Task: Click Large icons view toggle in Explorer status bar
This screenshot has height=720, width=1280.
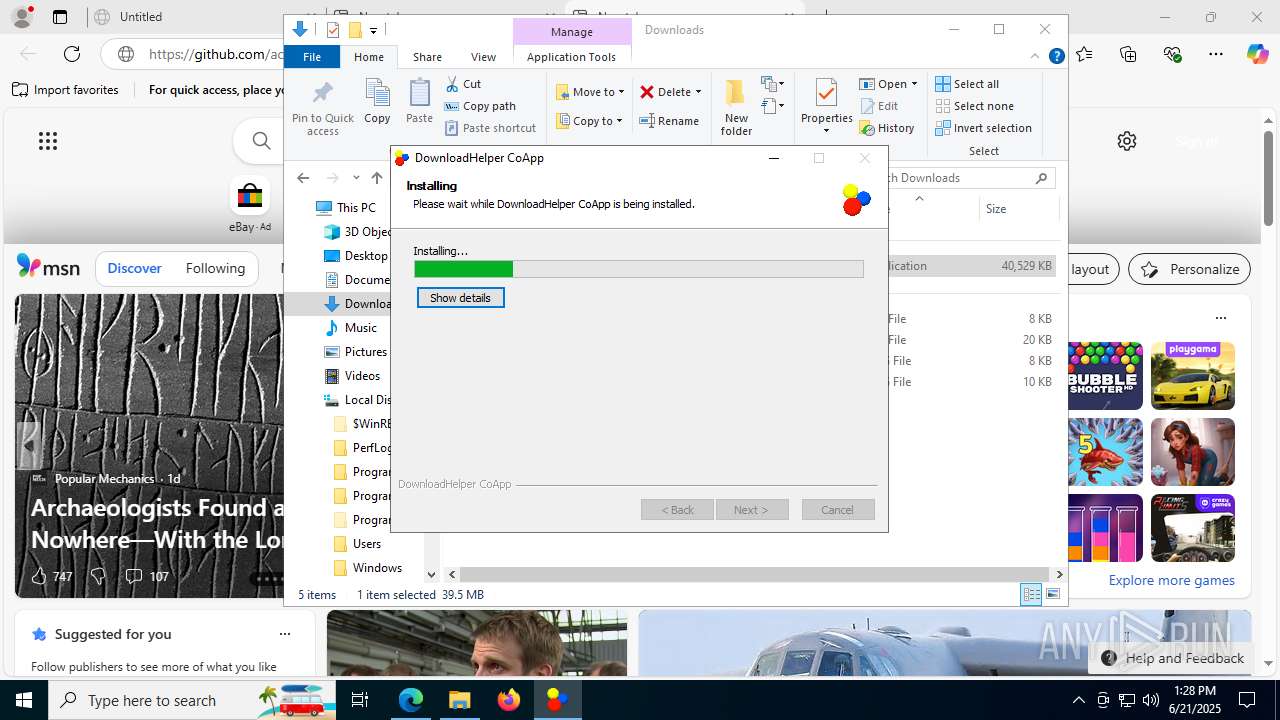Action: tap(1053, 594)
